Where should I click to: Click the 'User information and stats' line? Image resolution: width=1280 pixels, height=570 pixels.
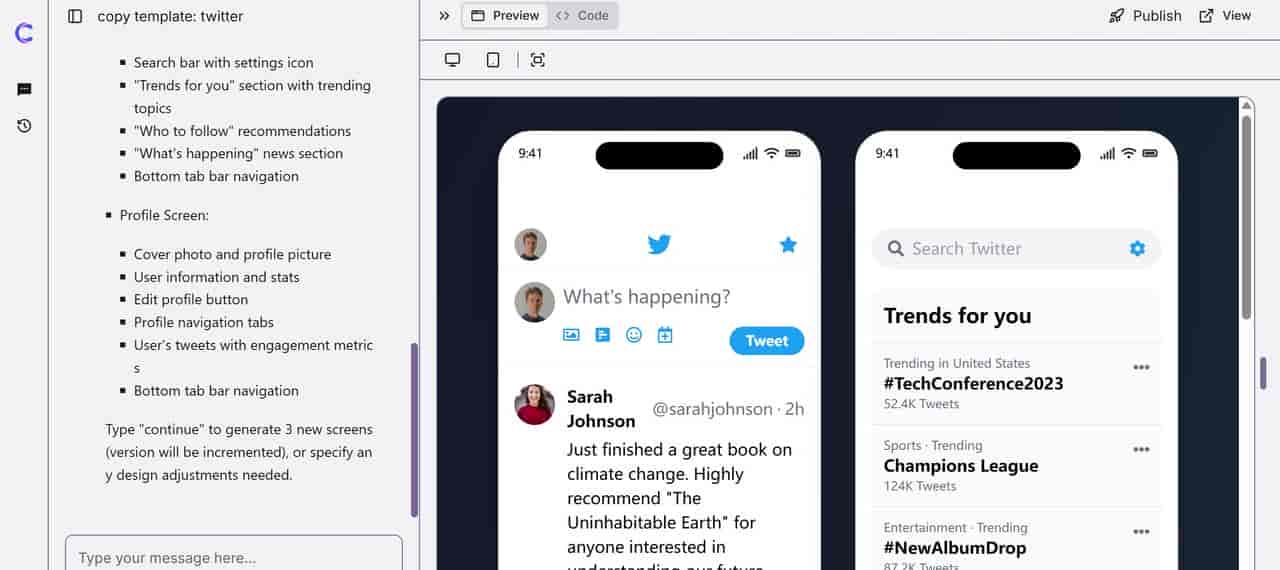(x=217, y=277)
